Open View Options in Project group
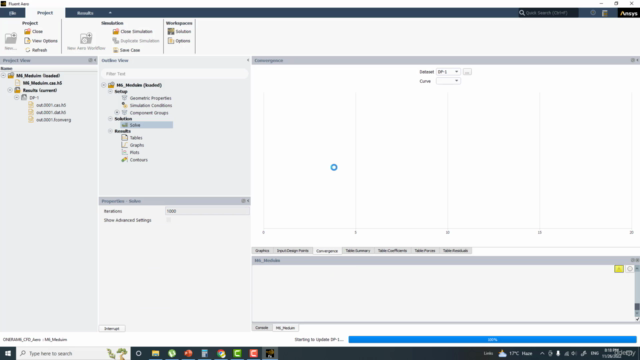This screenshot has width=640, height=360. tap(41, 41)
